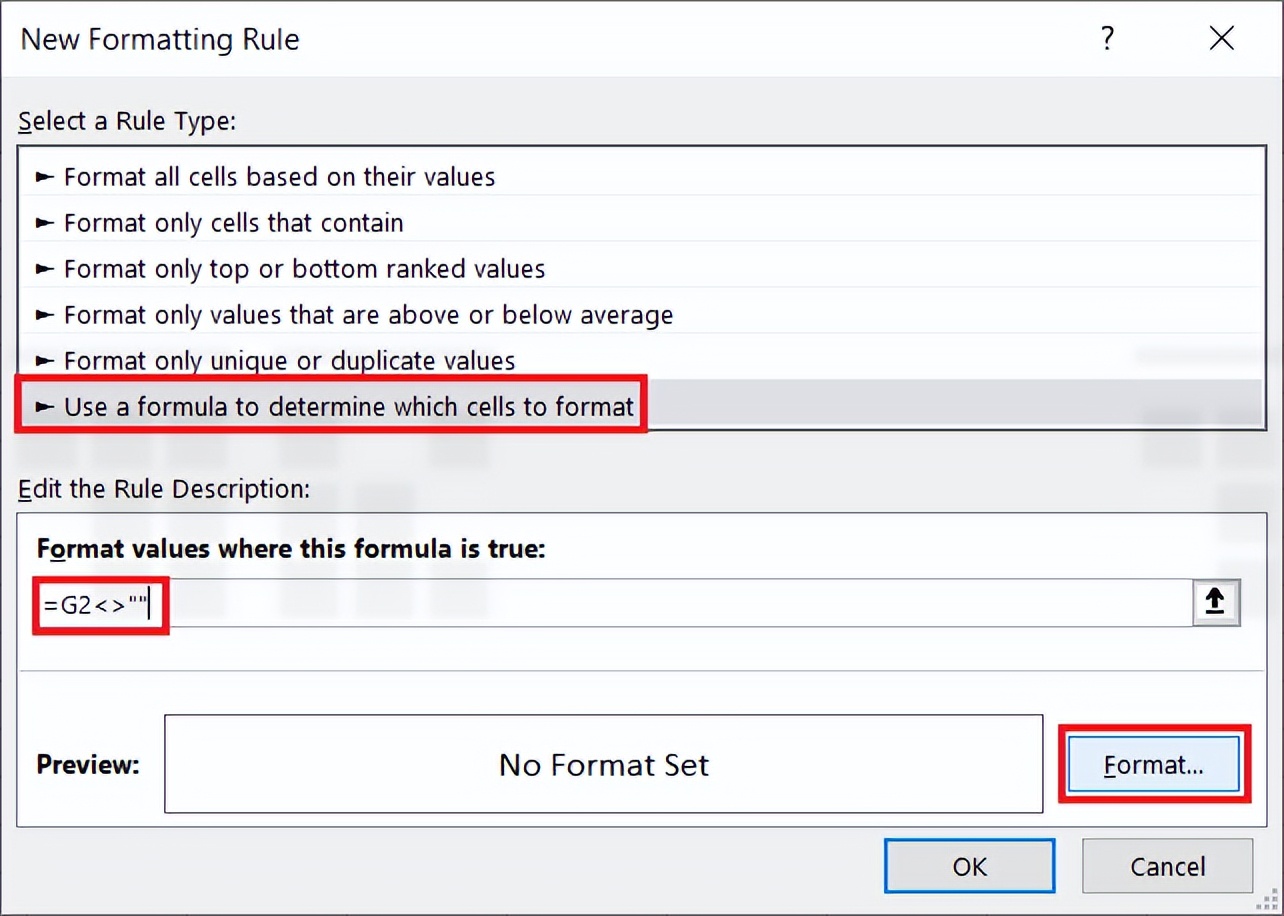Choose "Format only unique or duplicate values"
The image size is (1284, 916).
290,360
